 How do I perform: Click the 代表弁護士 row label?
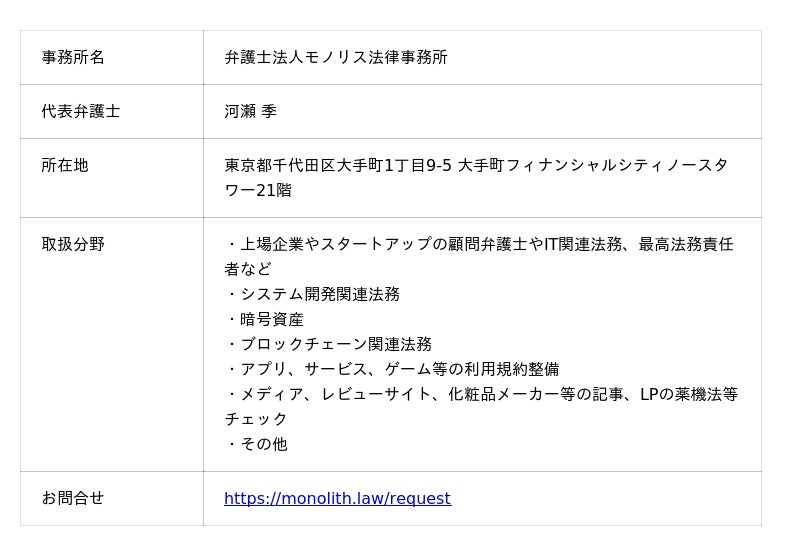tap(81, 111)
